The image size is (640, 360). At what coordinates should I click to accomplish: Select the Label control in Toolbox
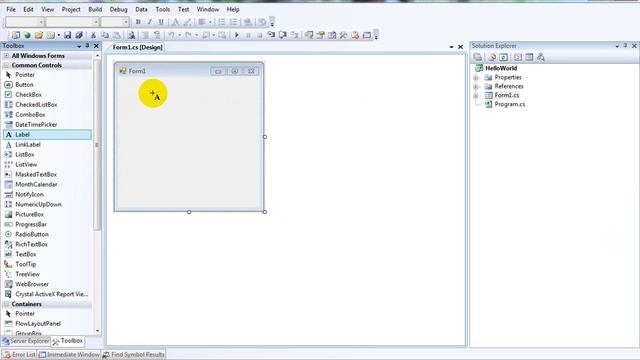pyautogui.click(x=47, y=135)
